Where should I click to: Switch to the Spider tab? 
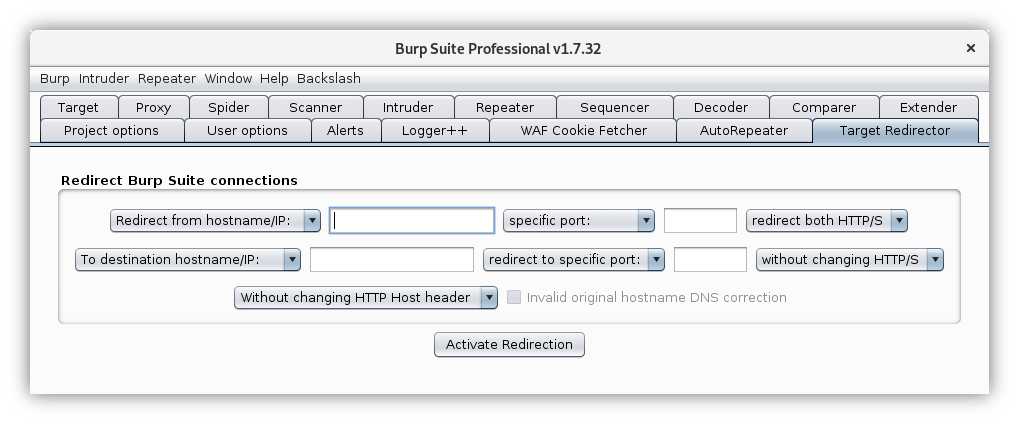[228, 107]
